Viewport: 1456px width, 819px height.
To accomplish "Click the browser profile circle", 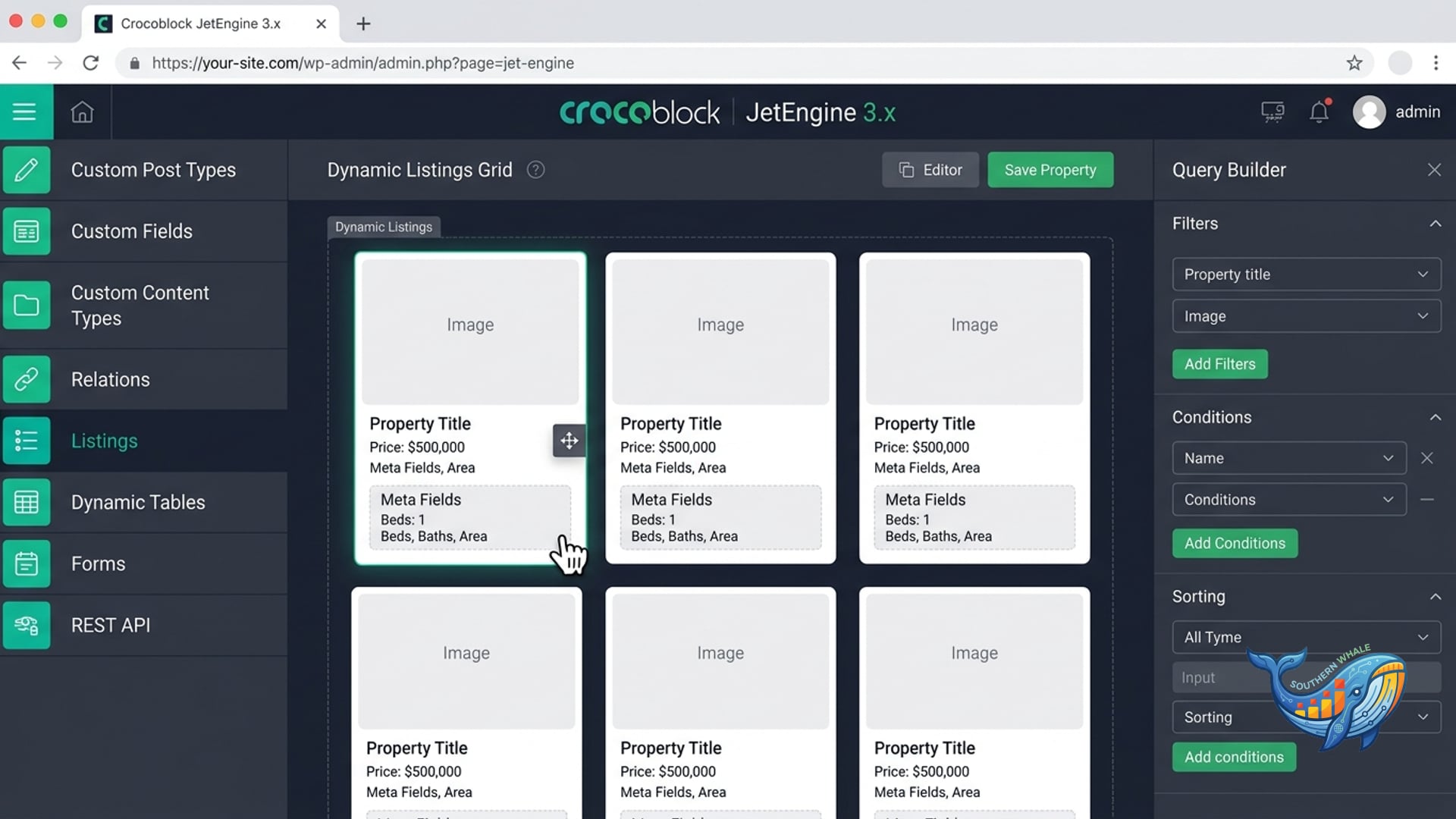I will (1400, 63).
